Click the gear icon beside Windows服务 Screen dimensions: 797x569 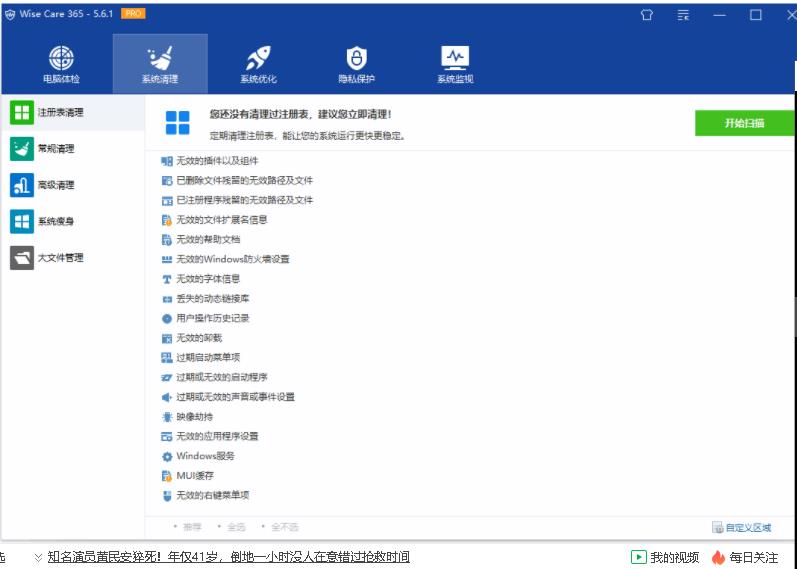click(167, 456)
